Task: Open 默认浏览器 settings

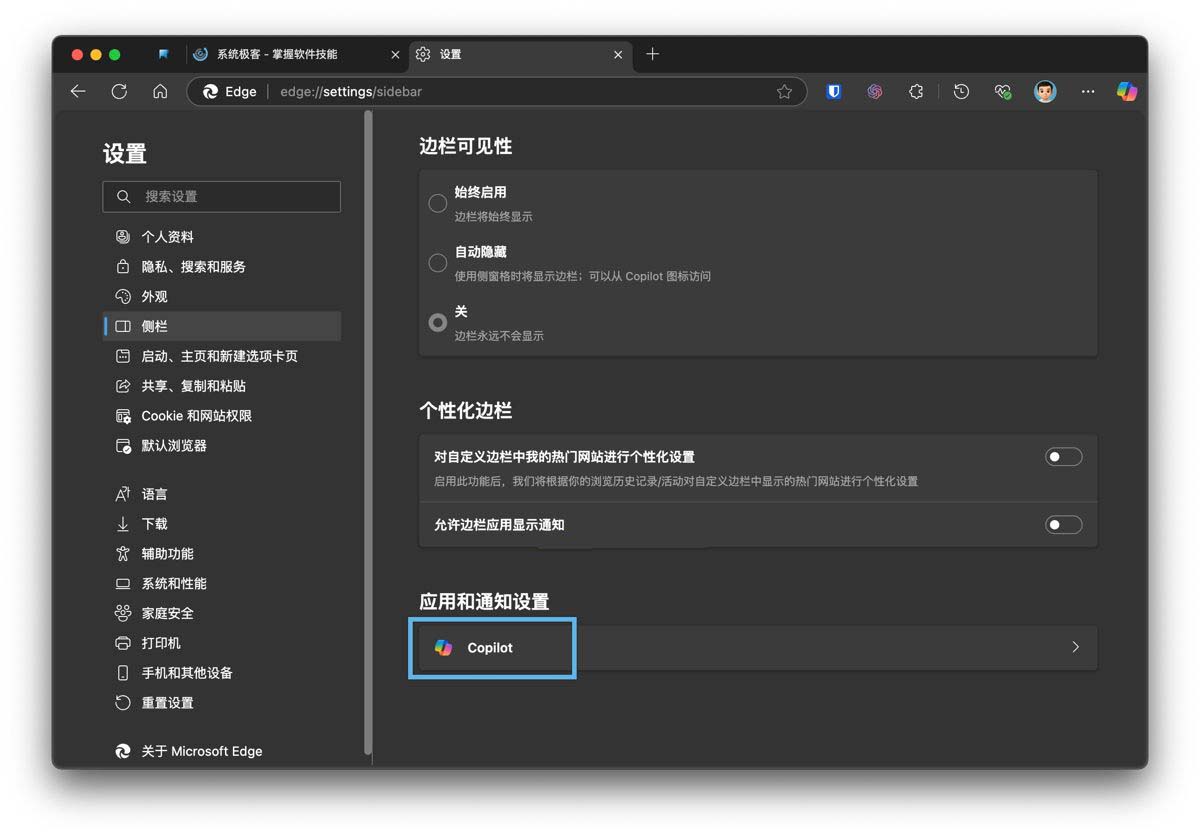Action: click(x=221, y=446)
